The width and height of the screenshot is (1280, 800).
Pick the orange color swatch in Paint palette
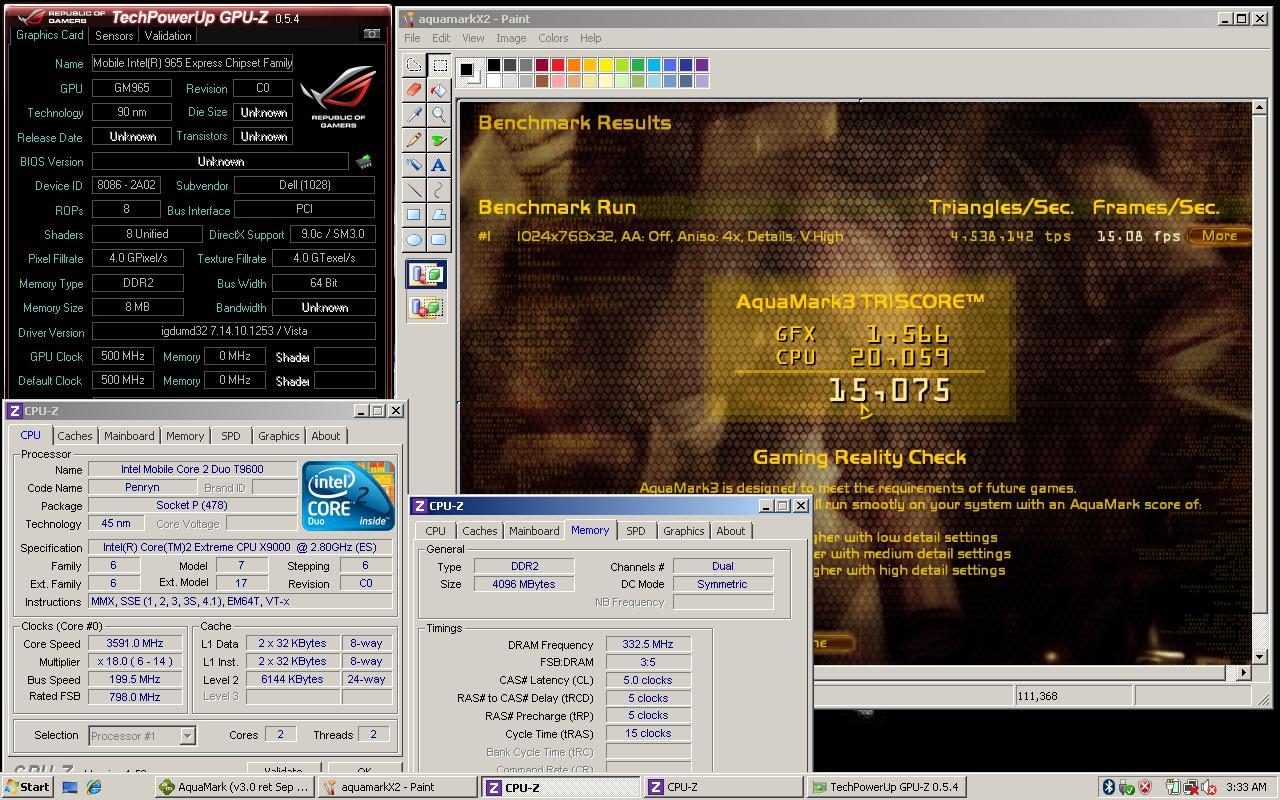click(573, 65)
